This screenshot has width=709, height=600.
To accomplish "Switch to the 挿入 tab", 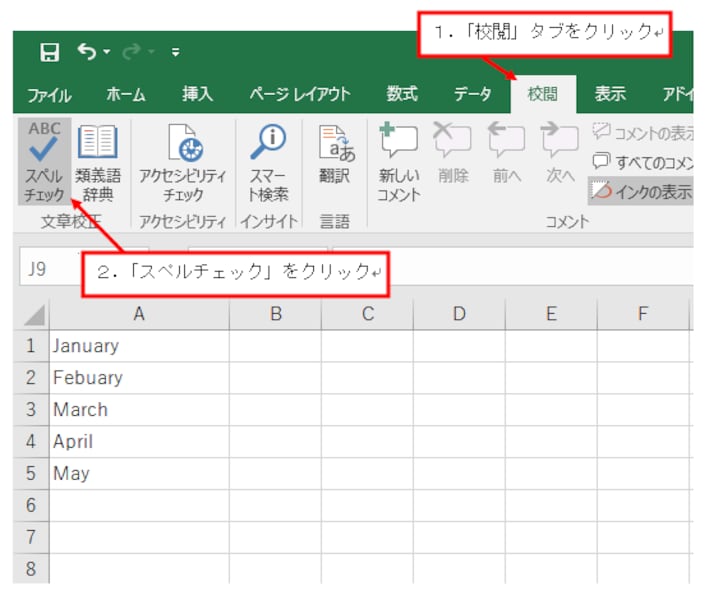I will (197, 94).
